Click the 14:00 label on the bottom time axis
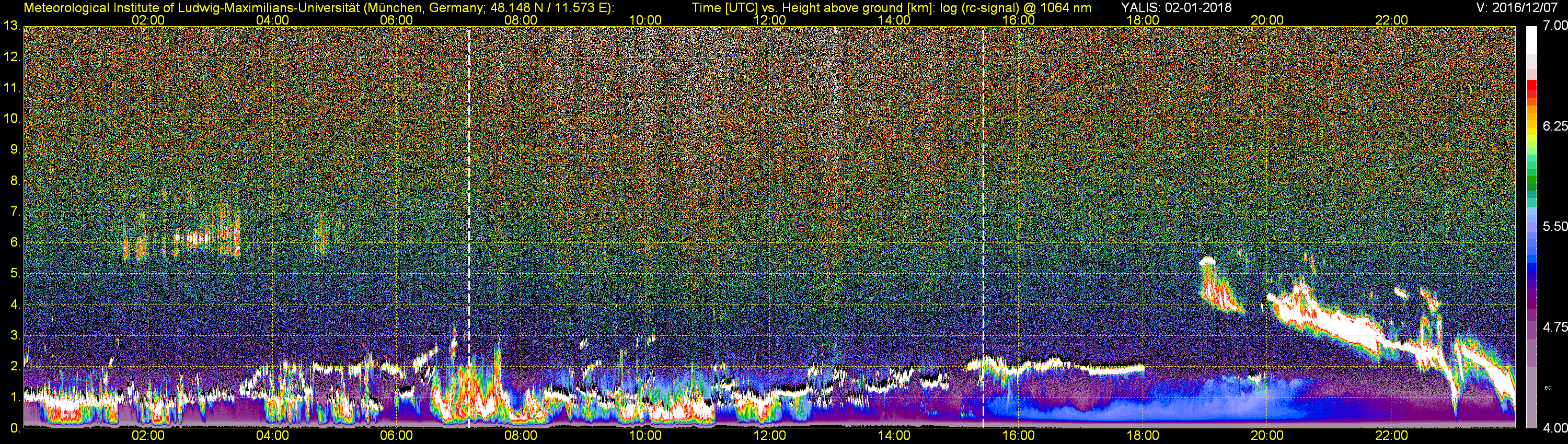Viewport: 1568px width, 444px height. click(x=894, y=436)
